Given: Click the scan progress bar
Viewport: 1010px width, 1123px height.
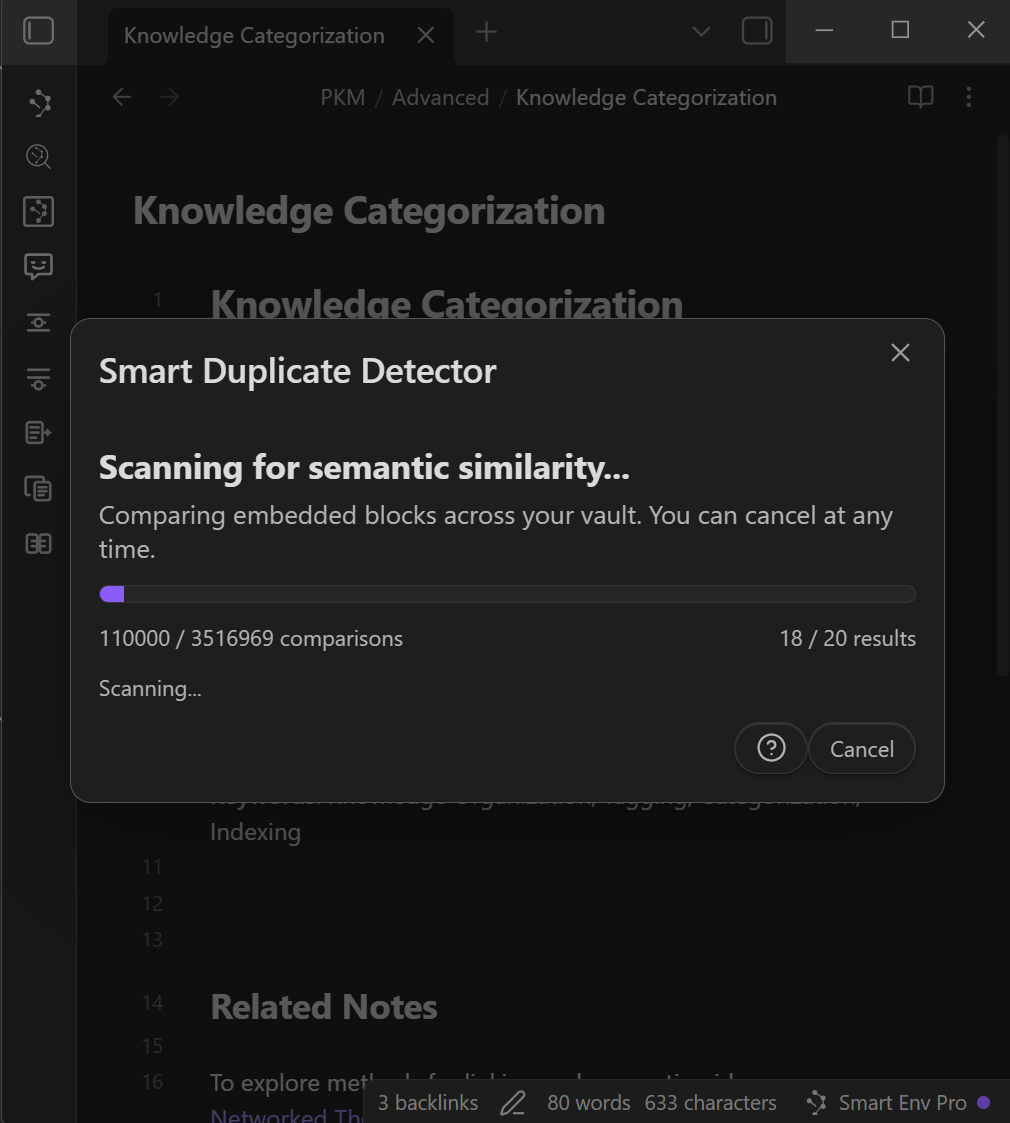Looking at the screenshot, I should click(507, 594).
